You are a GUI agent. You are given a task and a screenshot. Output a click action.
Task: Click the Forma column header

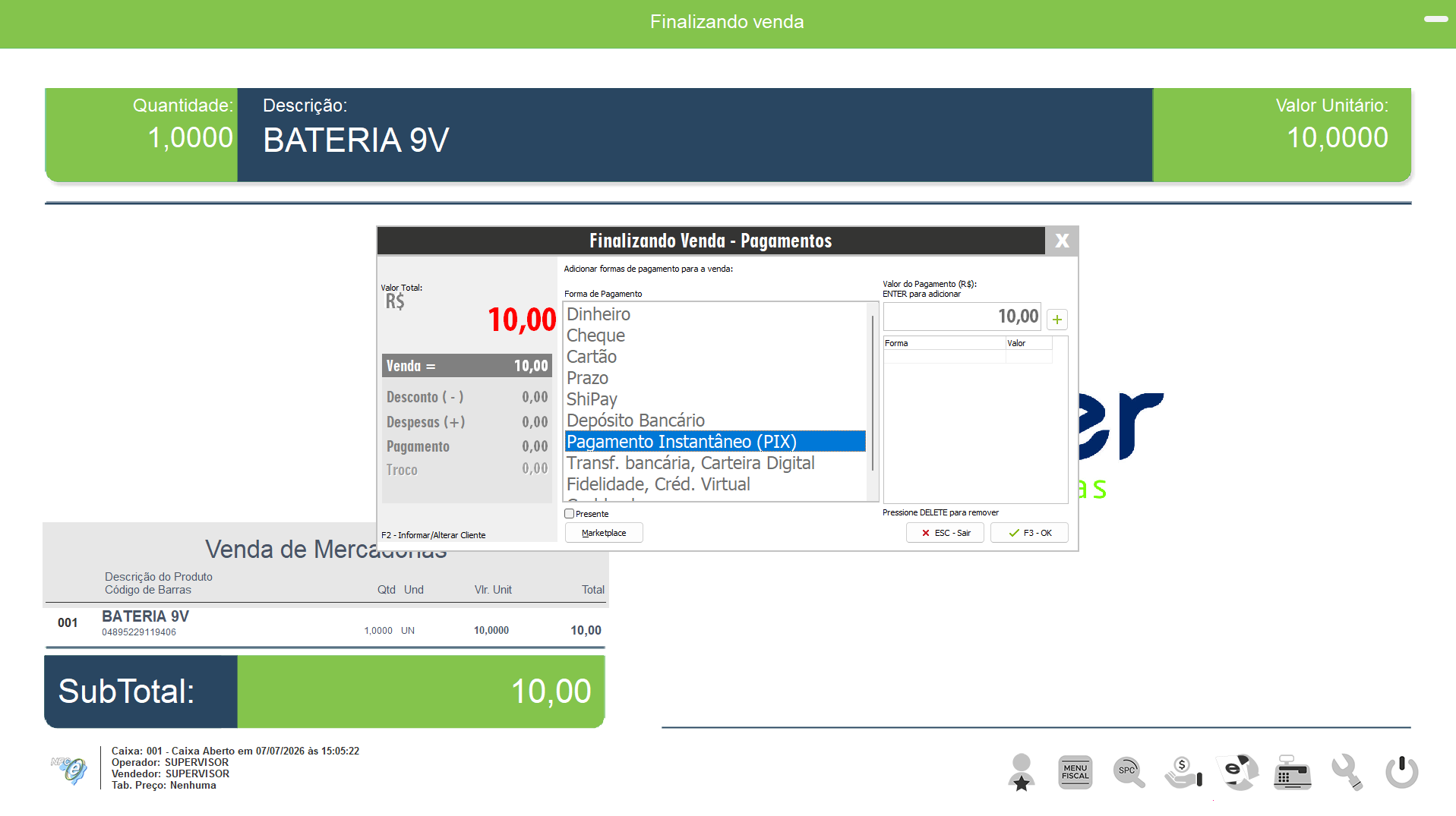click(x=944, y=343)
